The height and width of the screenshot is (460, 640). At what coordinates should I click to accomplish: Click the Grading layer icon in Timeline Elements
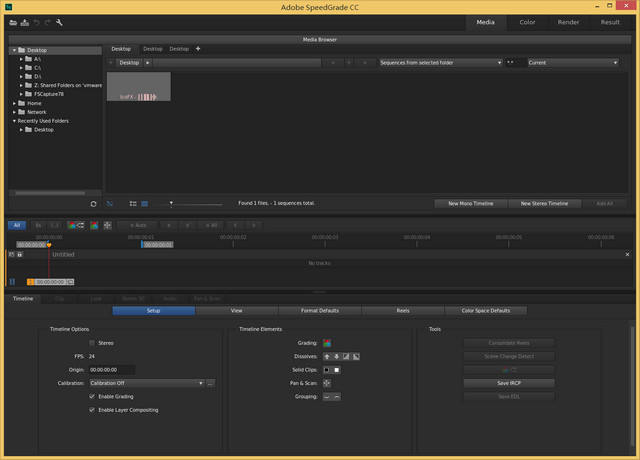point(327,343)
